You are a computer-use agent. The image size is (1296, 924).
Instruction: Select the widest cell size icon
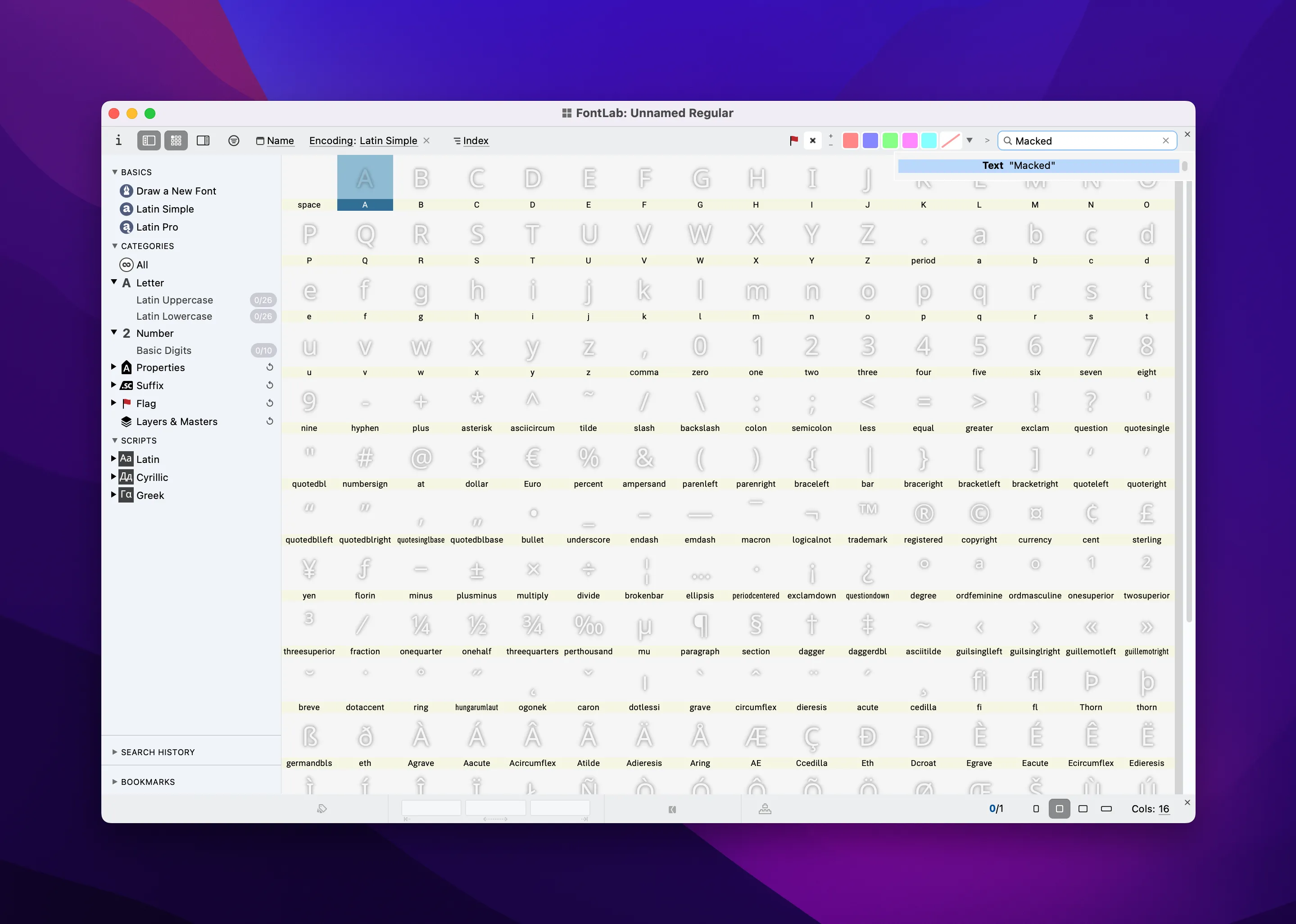click(x=1106, y=809)
